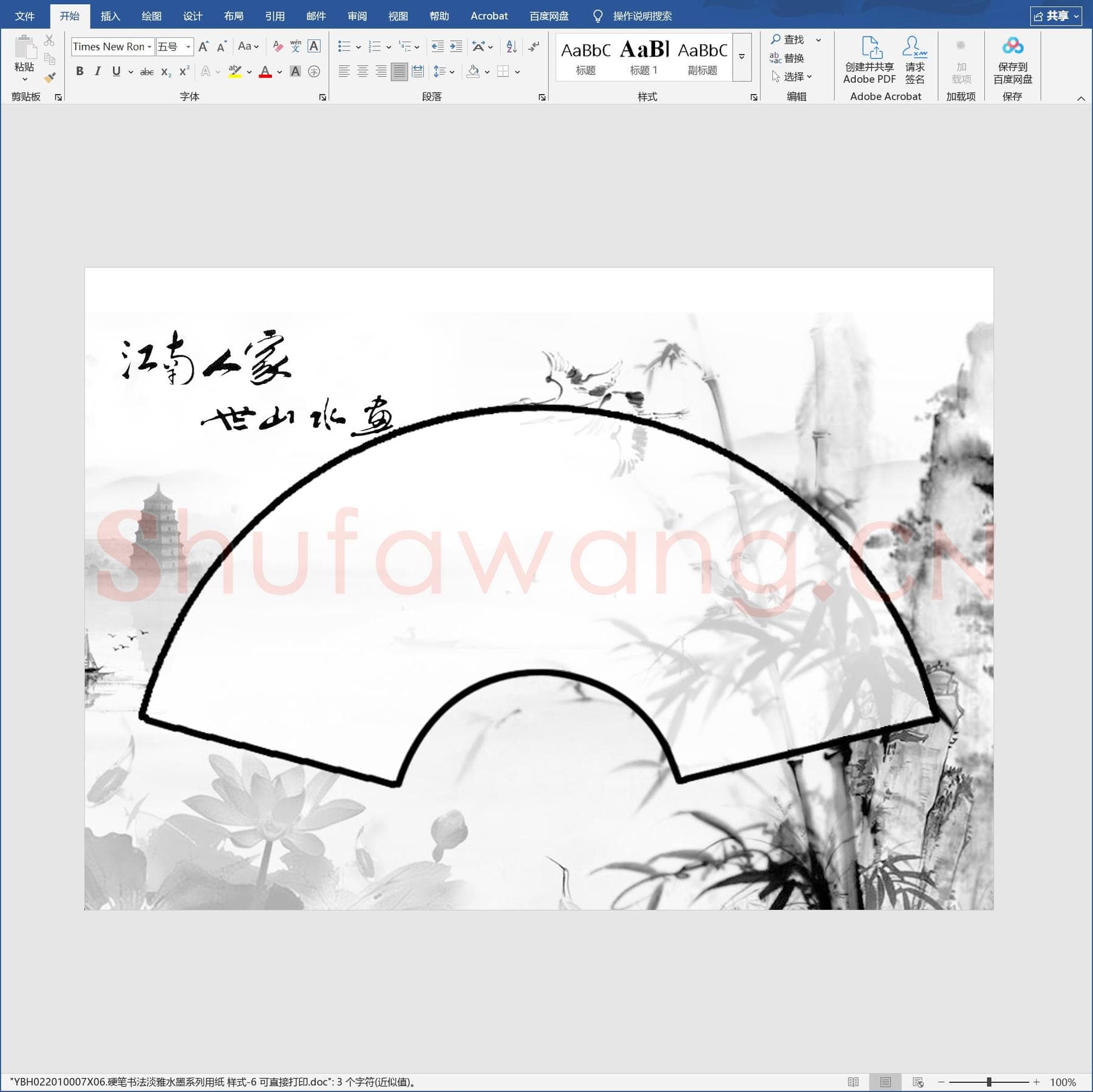This screenshot has height=1092, width=1093.
Task: Align text left
Action: 344,72
